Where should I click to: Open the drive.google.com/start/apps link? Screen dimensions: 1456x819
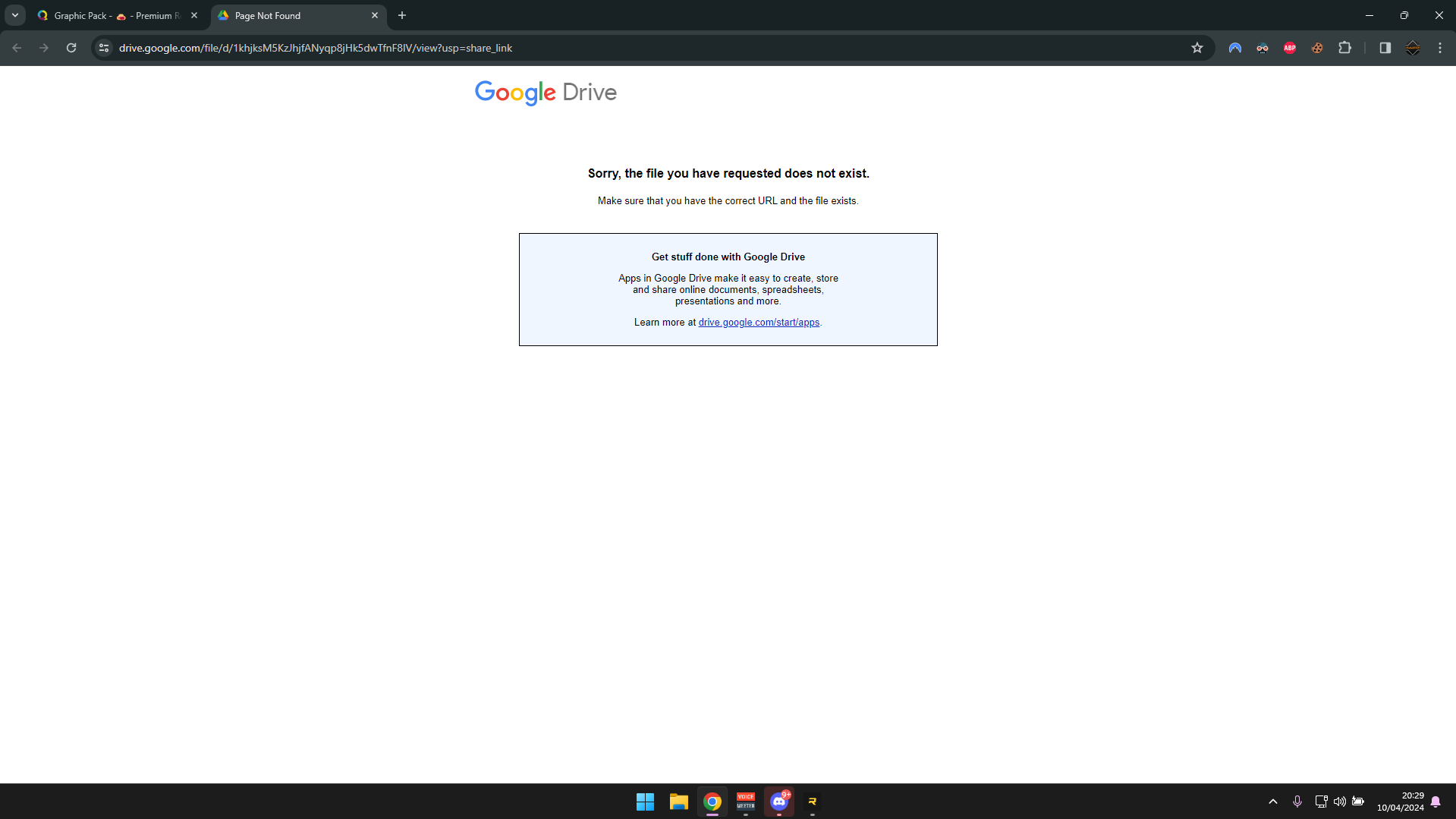(x=759, y=323)
